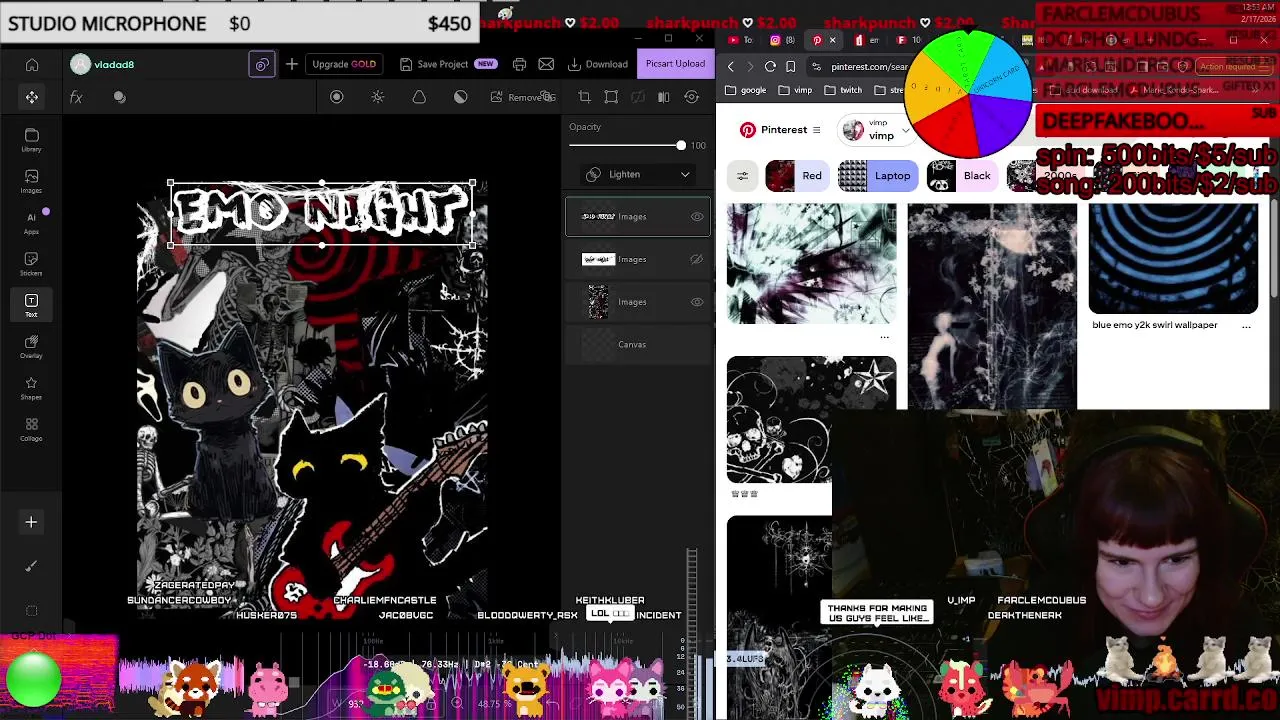Click Remove BG button
The image size is (1280, 720).
coord(523,97)
